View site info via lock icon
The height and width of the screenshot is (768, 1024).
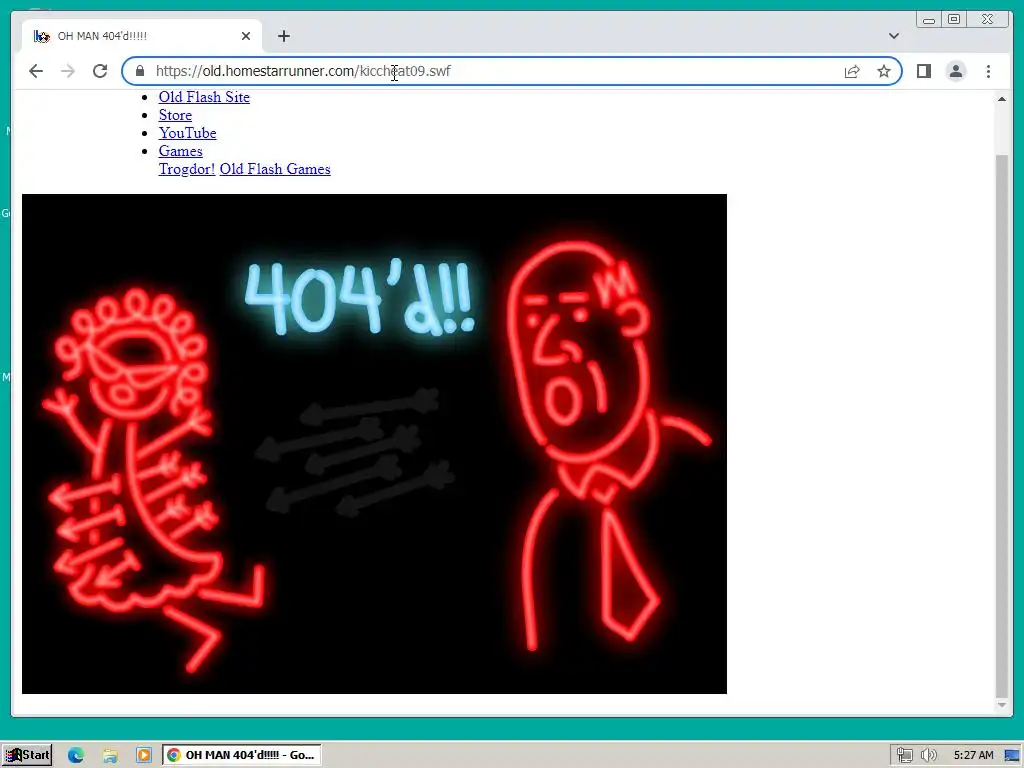[x=140, y=71]
